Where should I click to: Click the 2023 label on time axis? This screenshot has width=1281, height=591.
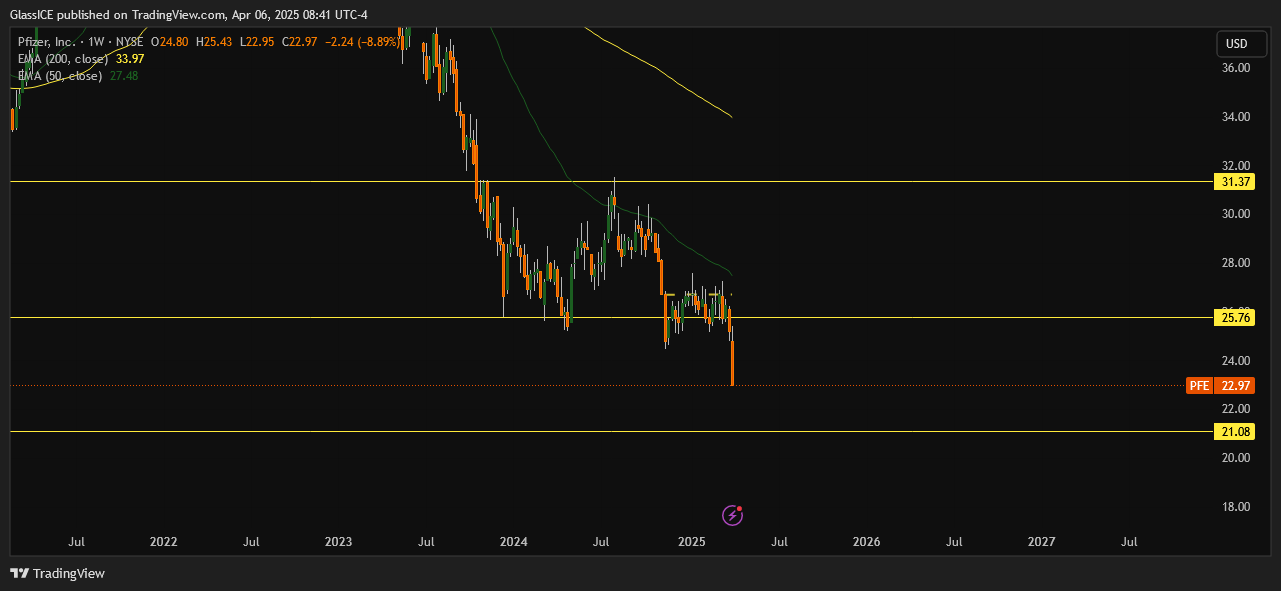click(x=339, y=542)
